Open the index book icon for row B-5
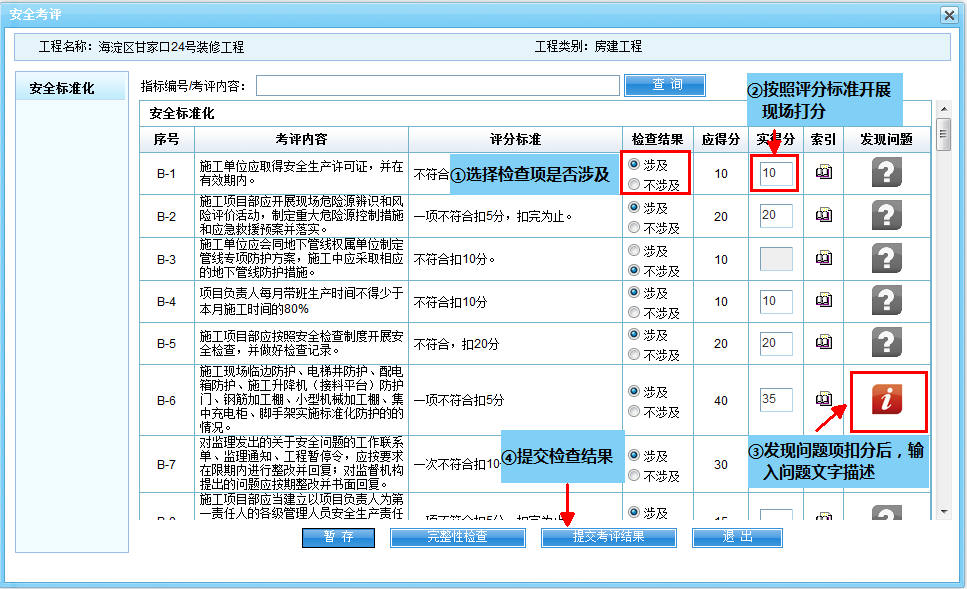967x589 pixels. pos(823,342)
